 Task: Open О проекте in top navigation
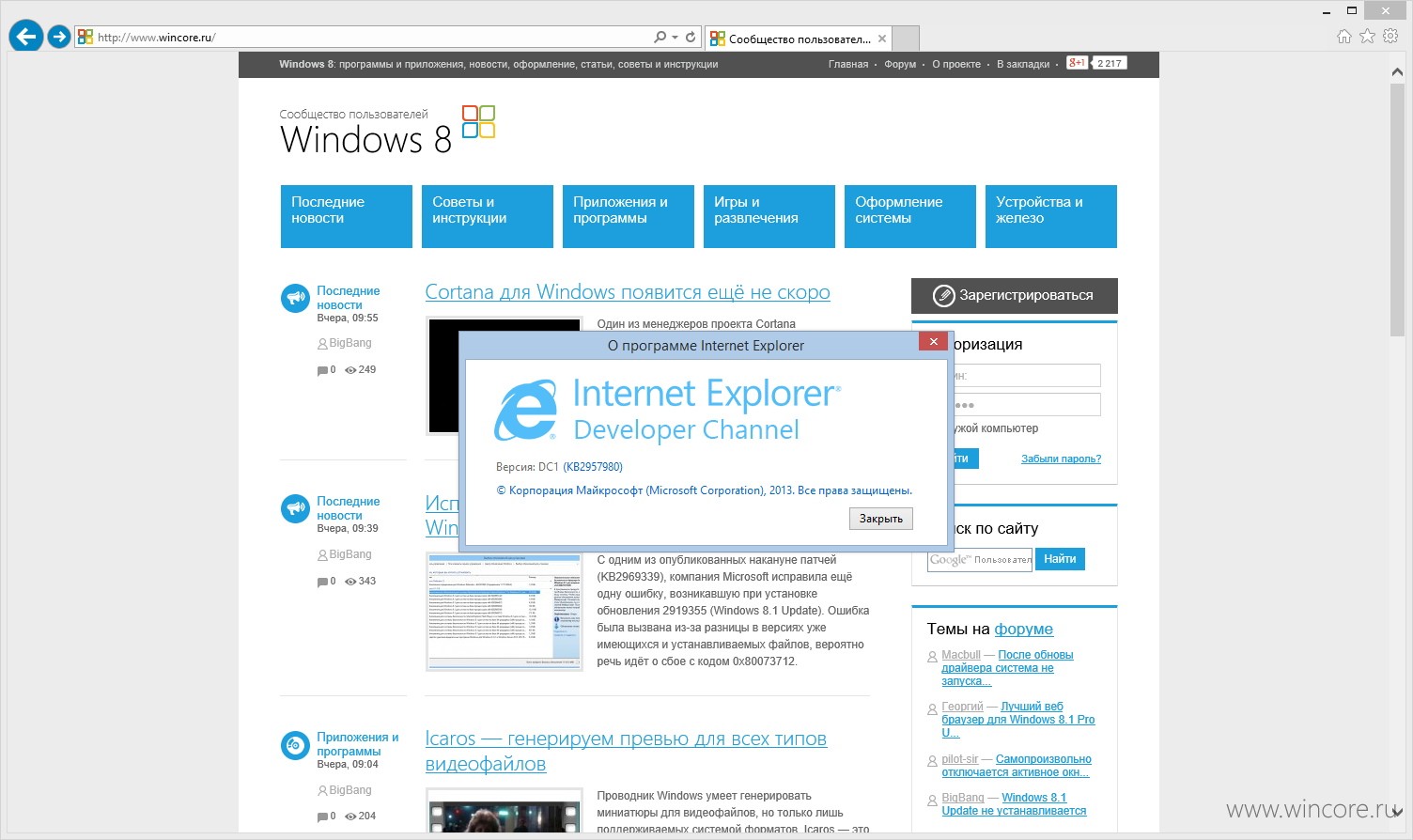click(956, 64)
